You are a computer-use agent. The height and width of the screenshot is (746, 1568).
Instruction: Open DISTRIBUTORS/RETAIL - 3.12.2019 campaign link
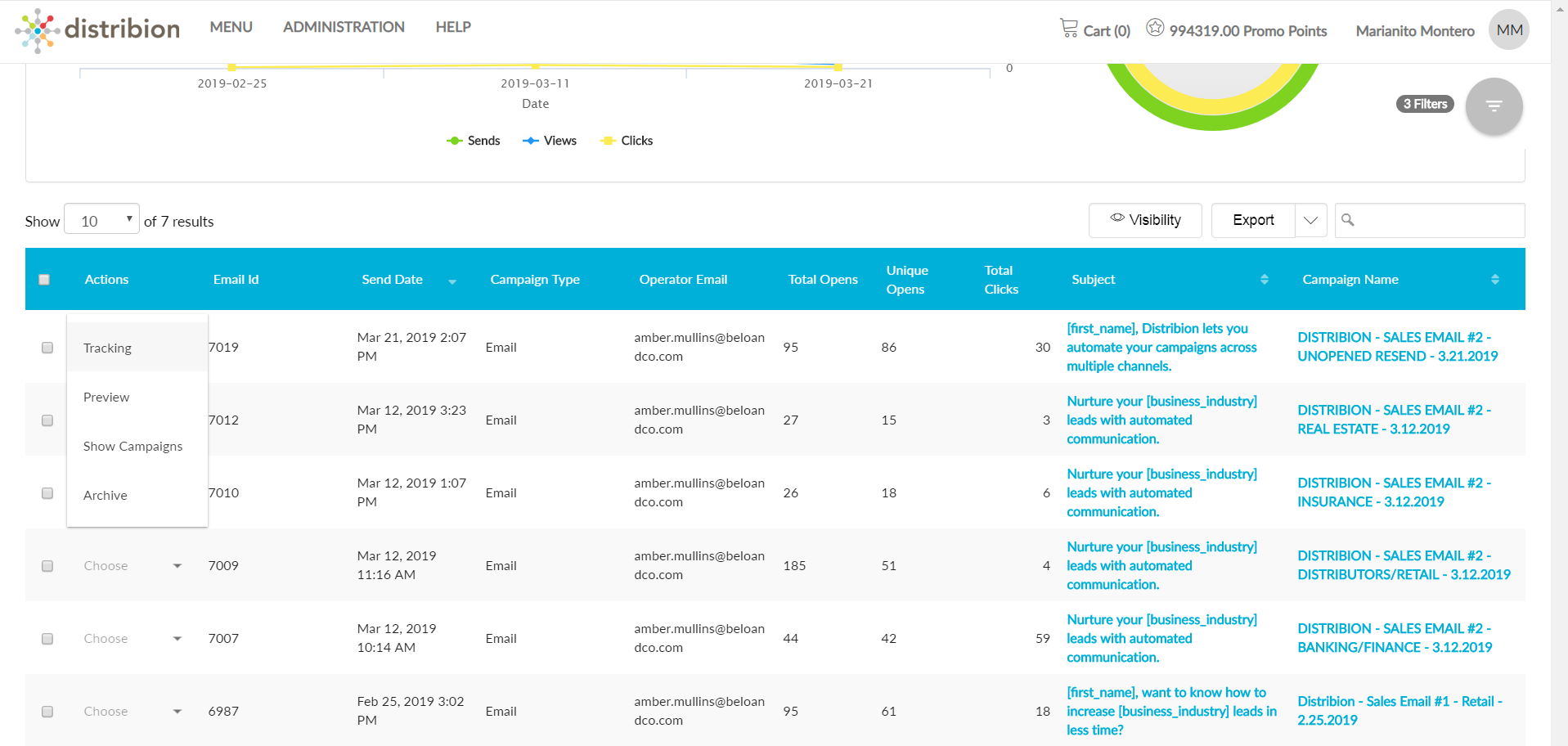point(1404,565)
